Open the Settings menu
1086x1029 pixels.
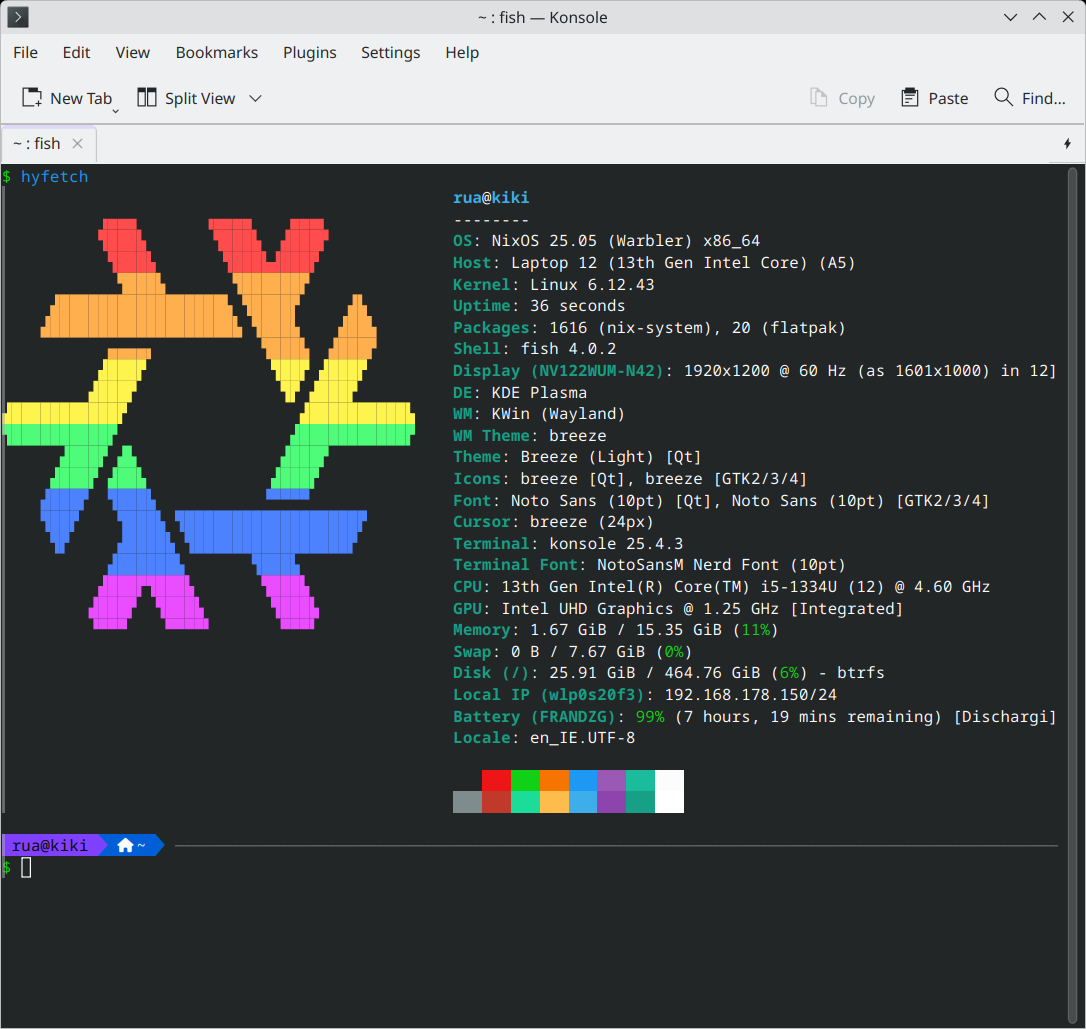click(x=390, y=53)
